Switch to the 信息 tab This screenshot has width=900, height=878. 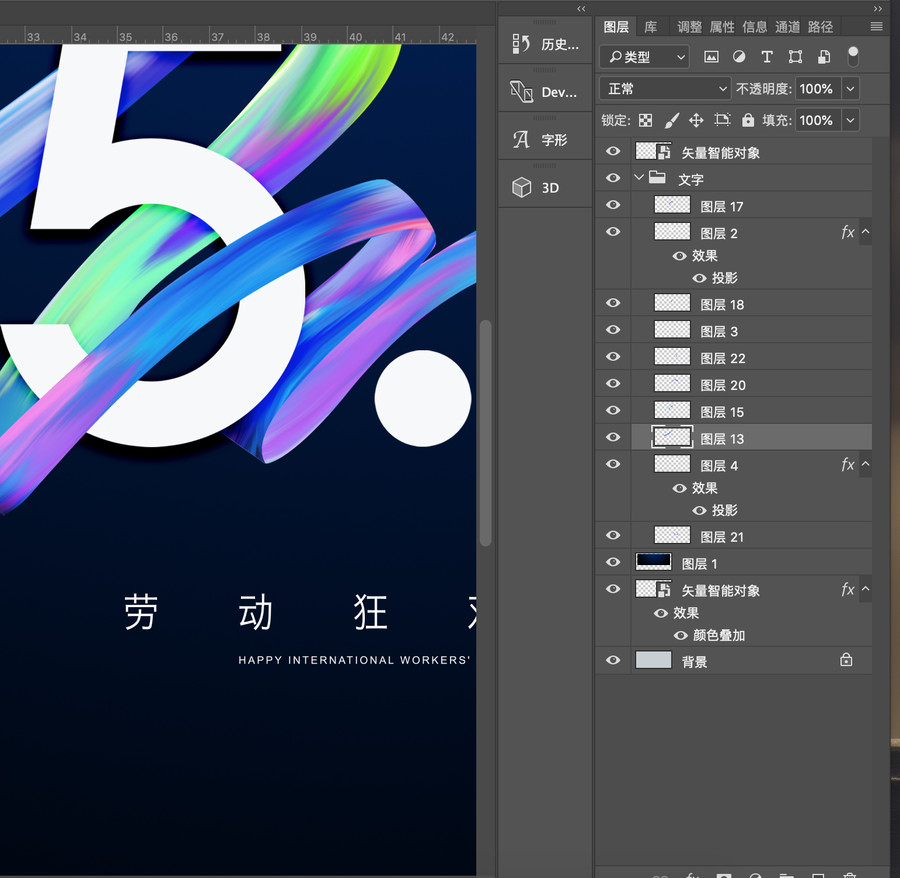[755, 27]
